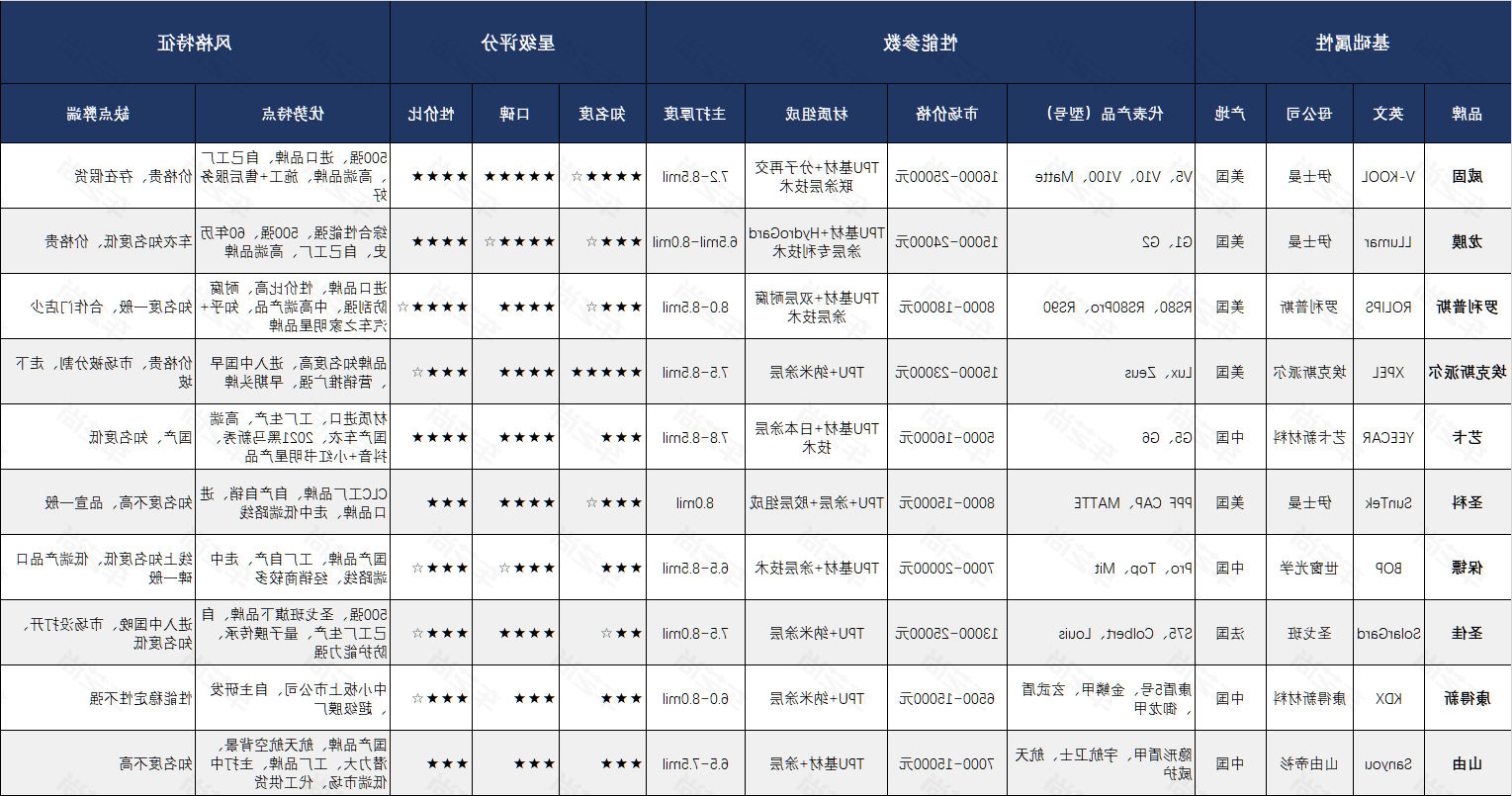
Task: Select the 主打厚度 column header
Action: (x=695, y=114)
